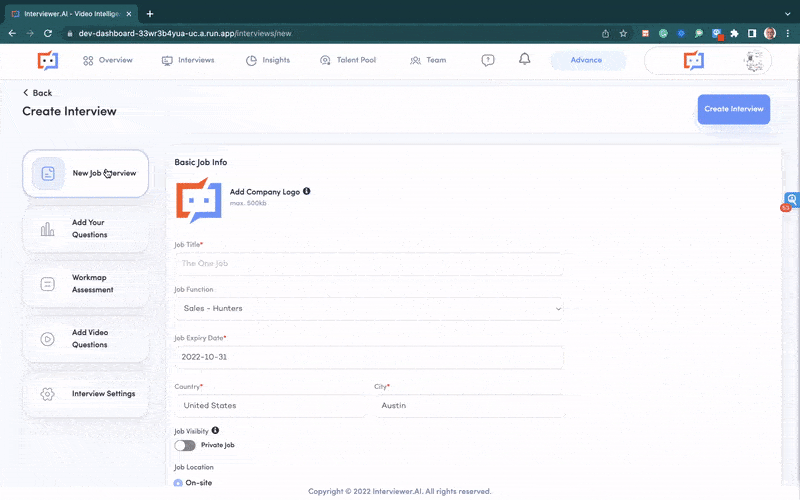Click the New Job Interview document icon
The height and width of the screenshot is (500, 800).
pyautogui.click(x=48, y=173)
